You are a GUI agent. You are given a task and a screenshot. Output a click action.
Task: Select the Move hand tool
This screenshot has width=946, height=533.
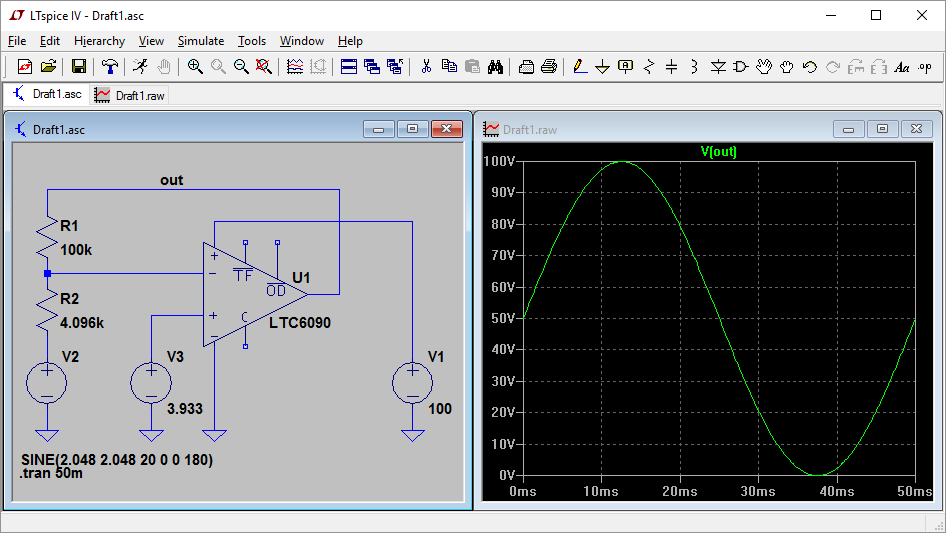tap(764, 66)
